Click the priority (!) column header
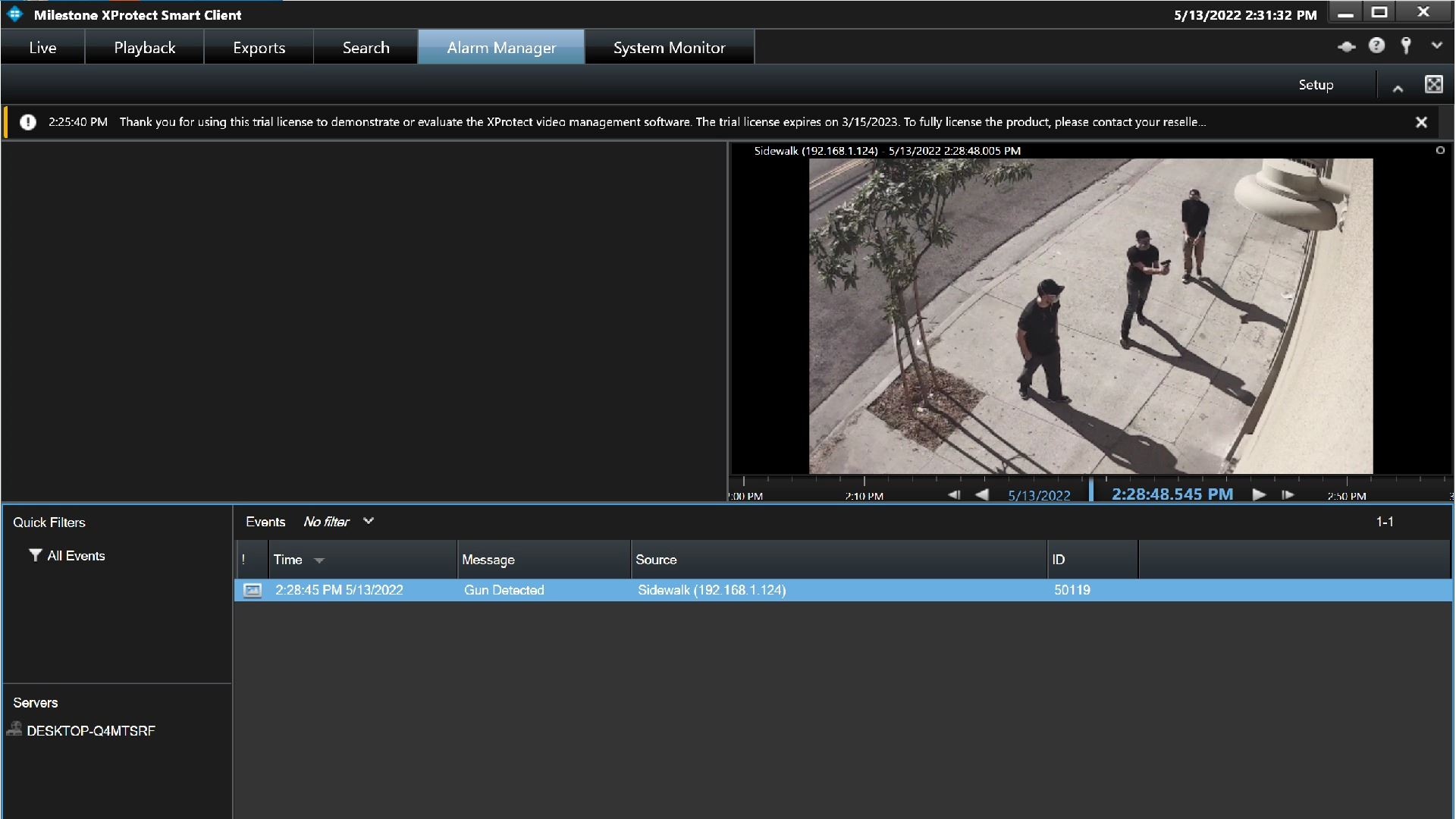The width and height of the screenshot is (1456, 819). [251, 560]
